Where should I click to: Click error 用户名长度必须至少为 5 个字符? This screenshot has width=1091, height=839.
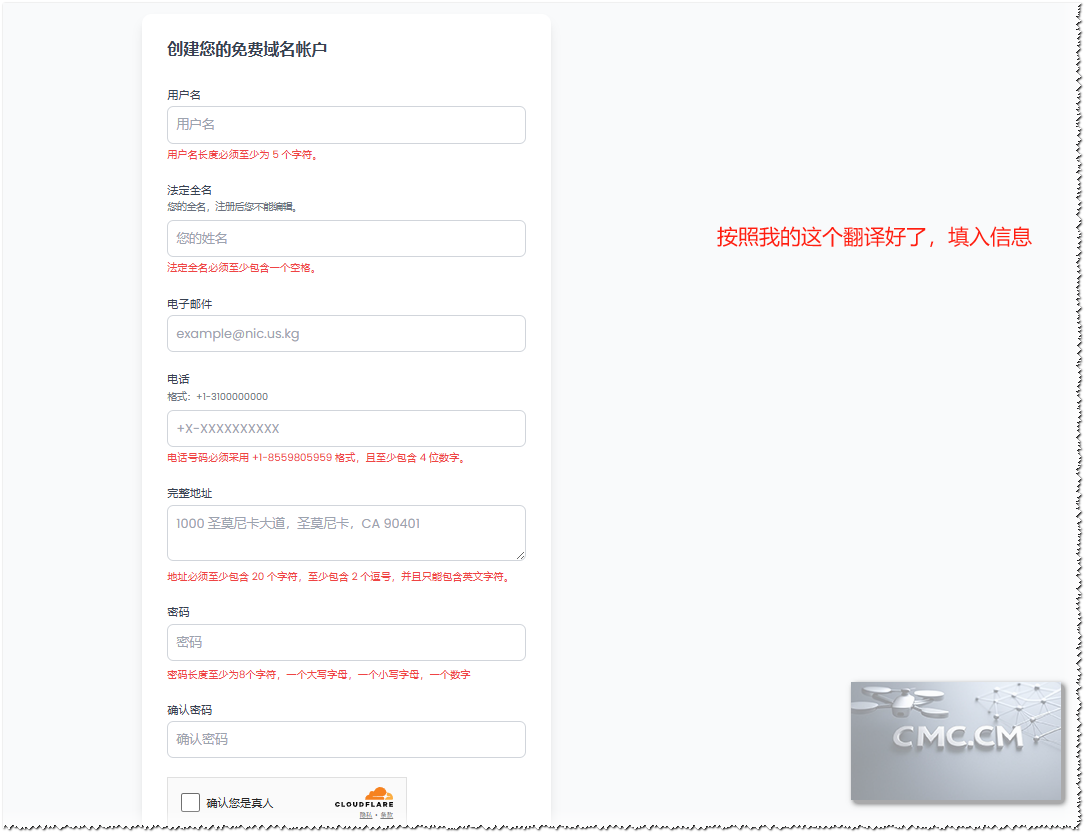coord(243,154)
